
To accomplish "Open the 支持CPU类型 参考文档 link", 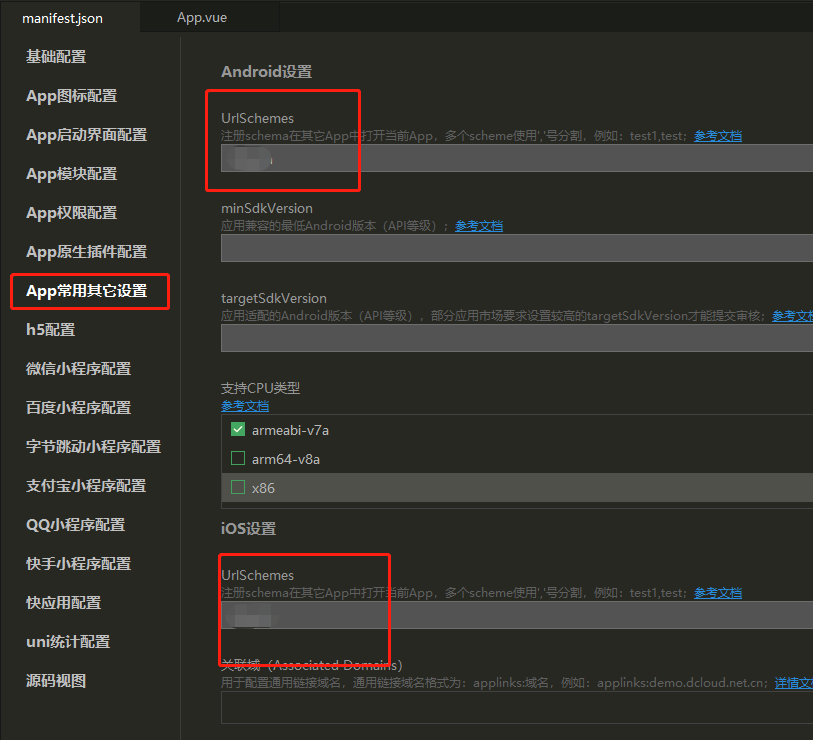I will pos(245,405).
